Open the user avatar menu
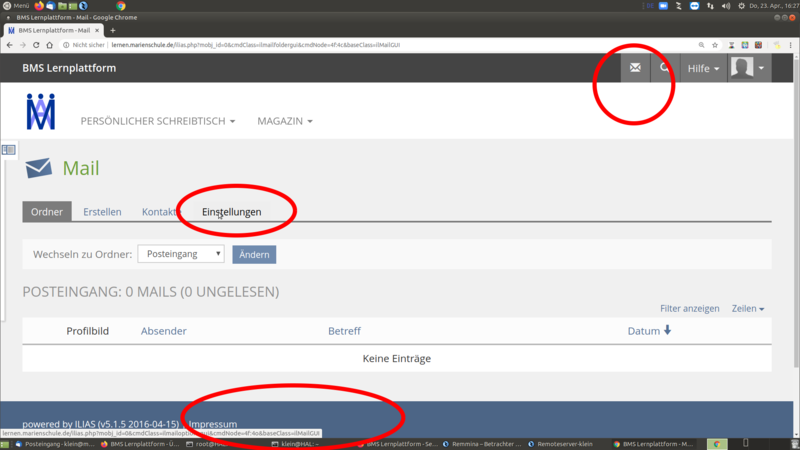Screen dimensions: 800x450 [748, 68]
